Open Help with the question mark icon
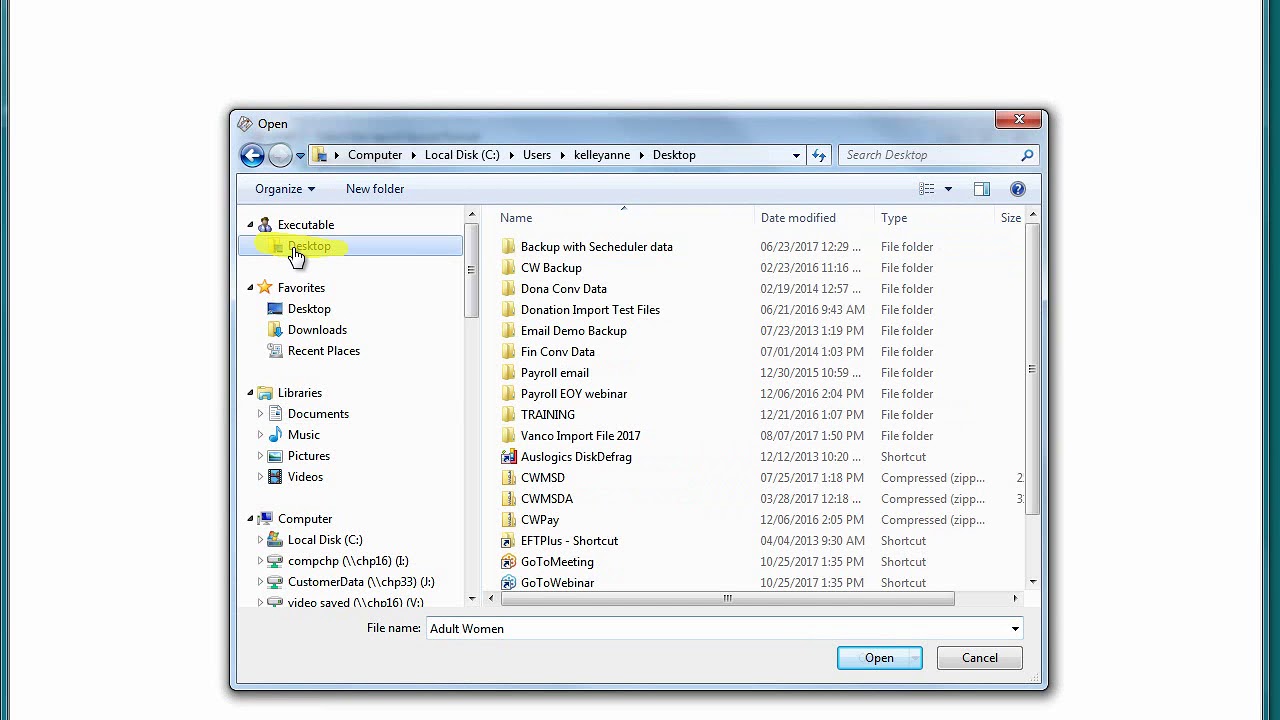The image size is (1280, 720). click(x=1017, y=188)
